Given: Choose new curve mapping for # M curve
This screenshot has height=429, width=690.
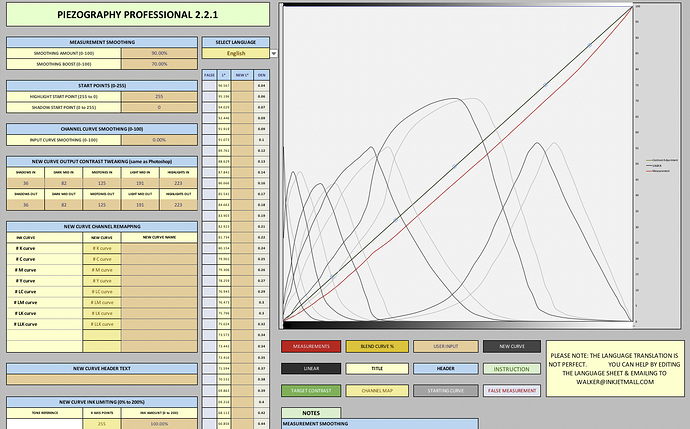Looking at the screenshot, I should pyautogui.click(x=102, y=270).
